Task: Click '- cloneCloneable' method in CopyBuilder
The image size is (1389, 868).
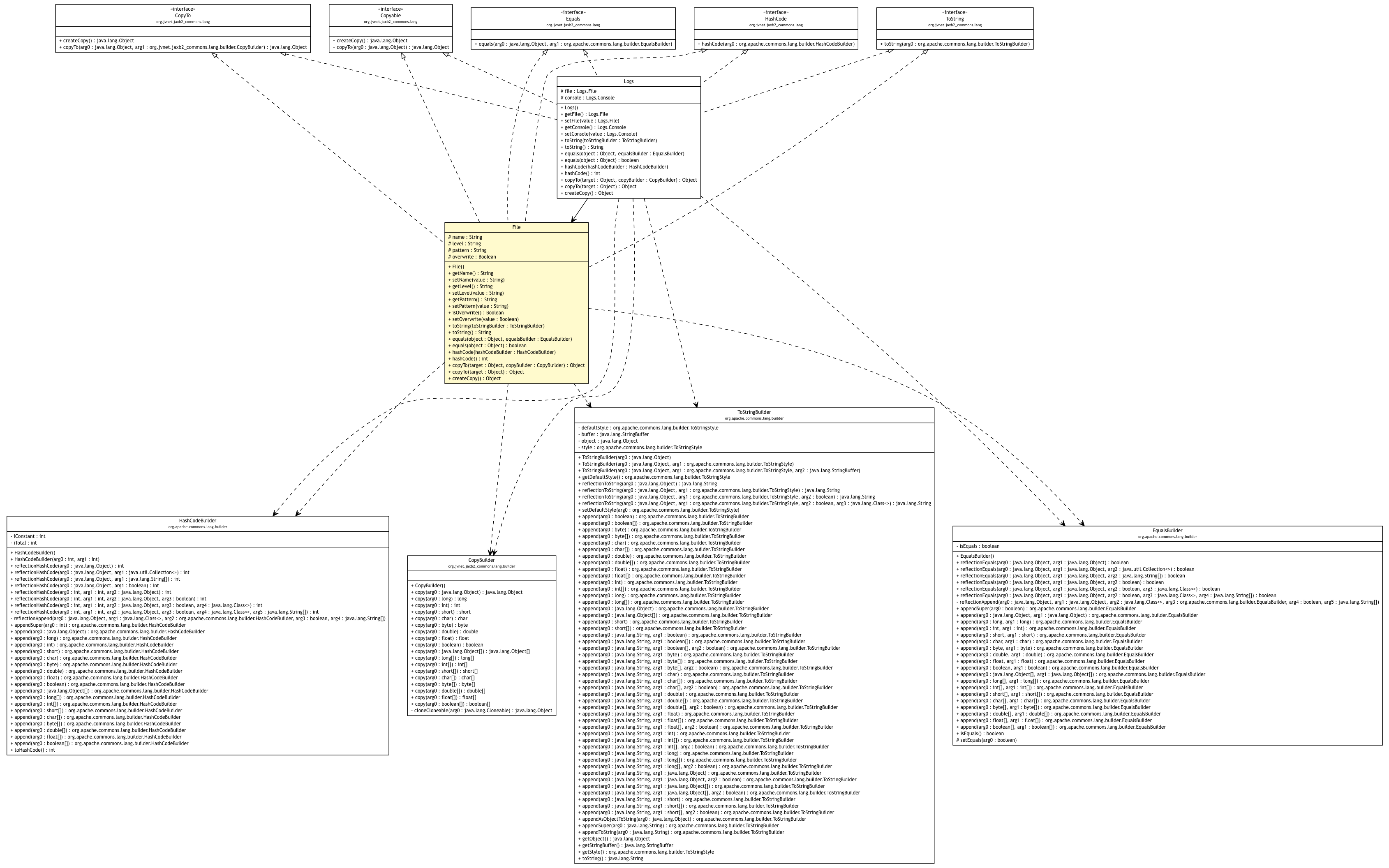Action: pyautogui.click(x=481, y=711)
